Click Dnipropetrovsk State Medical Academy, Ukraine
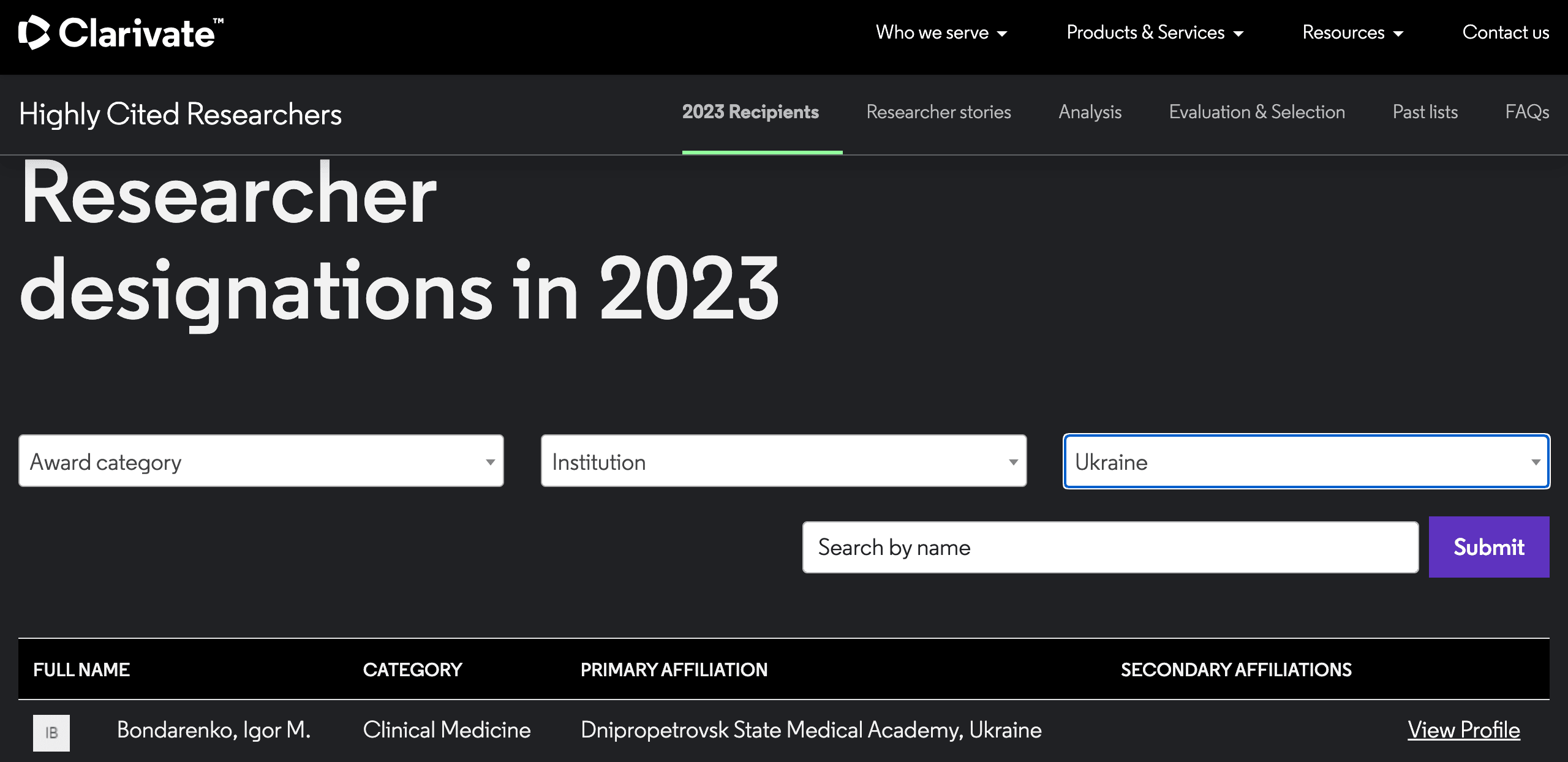The image size is (1568, 762). [811, 730]
